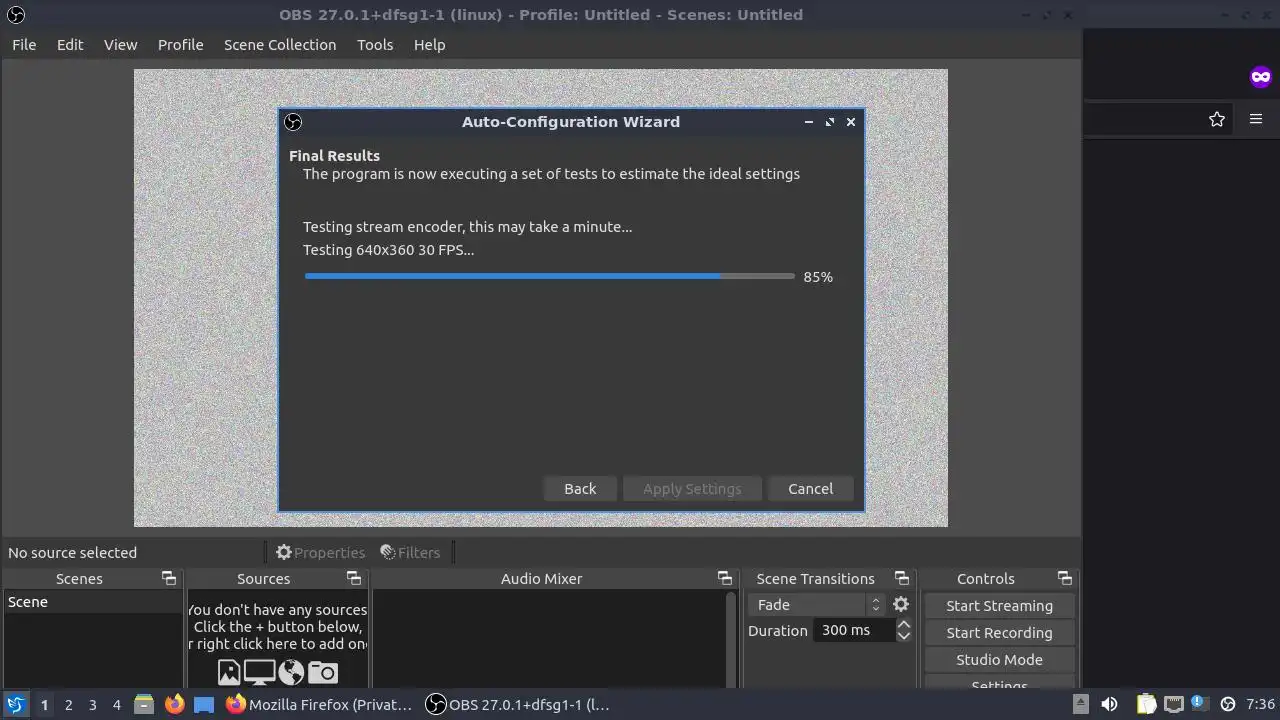Click the OBS taskbar window button
Viewport: 1280px width, 720px height.
pyautogui.click(x=519, y=704)
